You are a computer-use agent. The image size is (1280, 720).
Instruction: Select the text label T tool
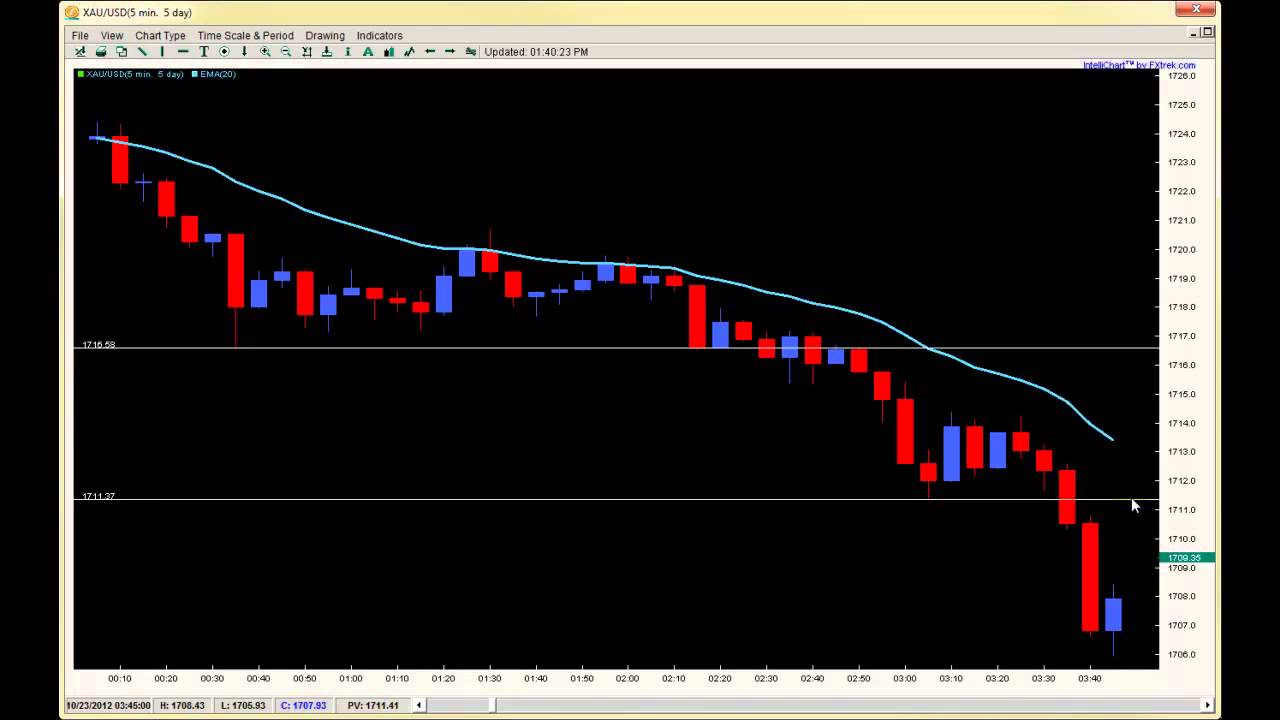coord(204,52)
